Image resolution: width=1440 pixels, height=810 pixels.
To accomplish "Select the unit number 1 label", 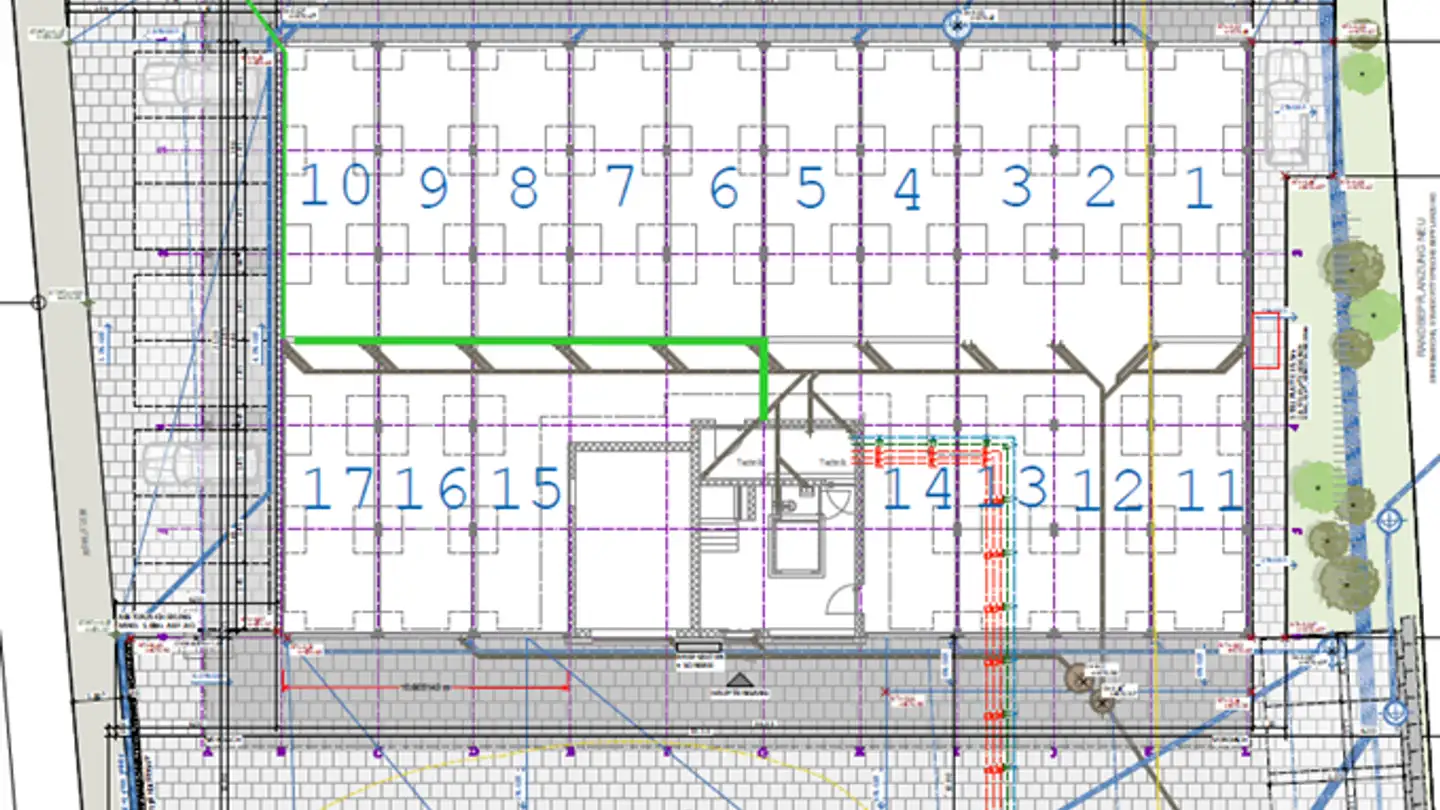I will 1198,188.
